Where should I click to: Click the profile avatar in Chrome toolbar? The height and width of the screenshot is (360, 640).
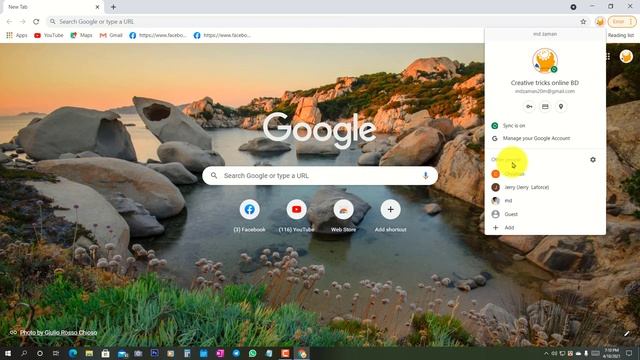(x=599, y=22)
